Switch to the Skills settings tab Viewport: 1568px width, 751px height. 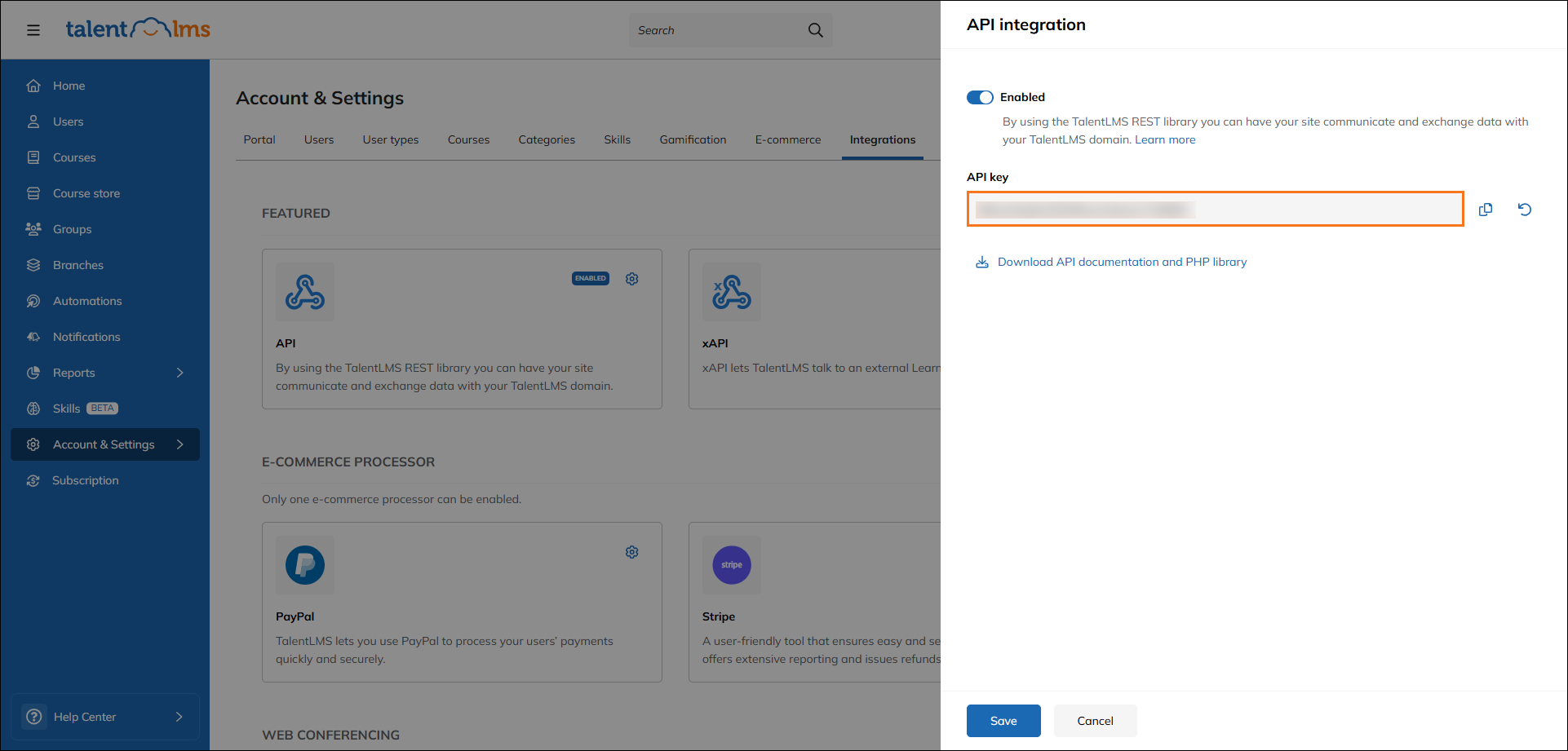click(618, 139)
